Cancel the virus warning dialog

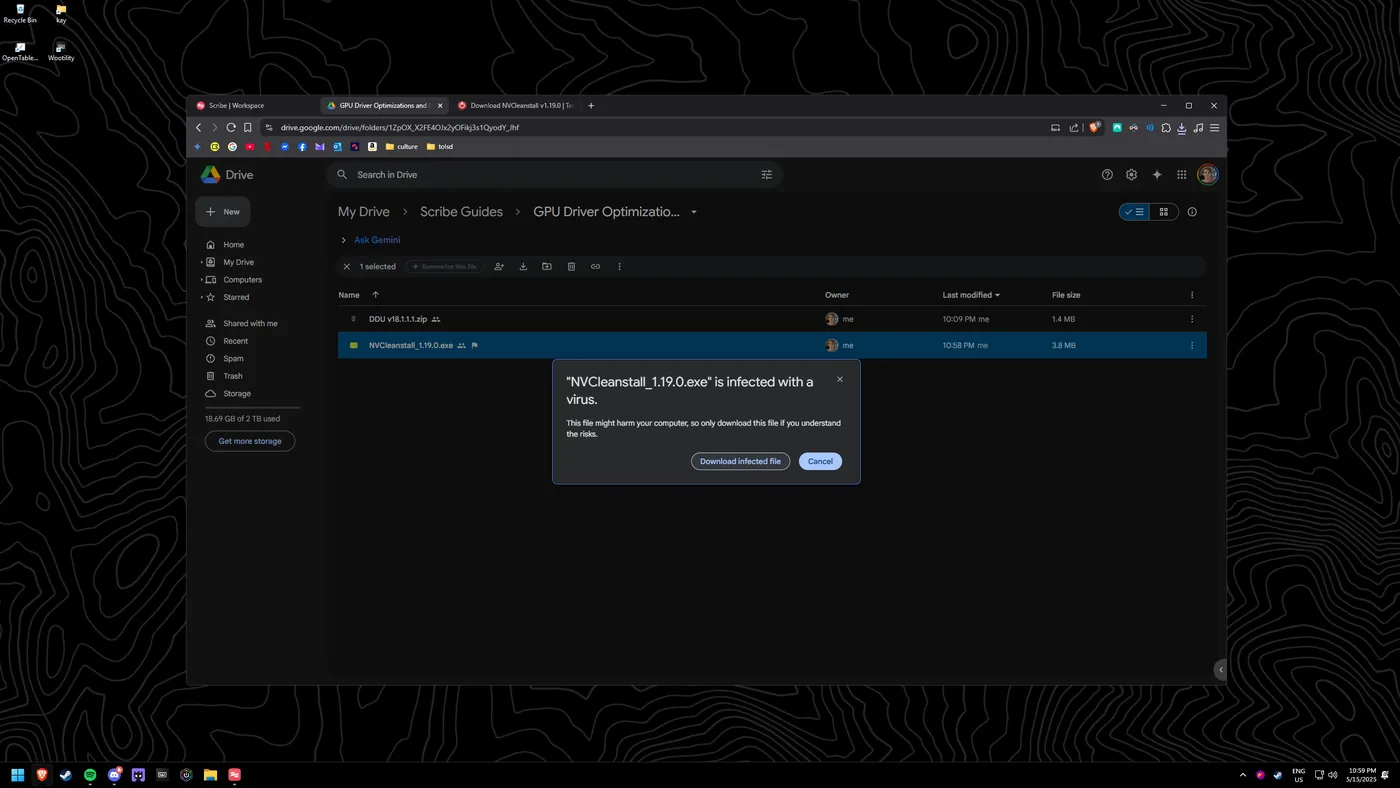tap(820, 461)
